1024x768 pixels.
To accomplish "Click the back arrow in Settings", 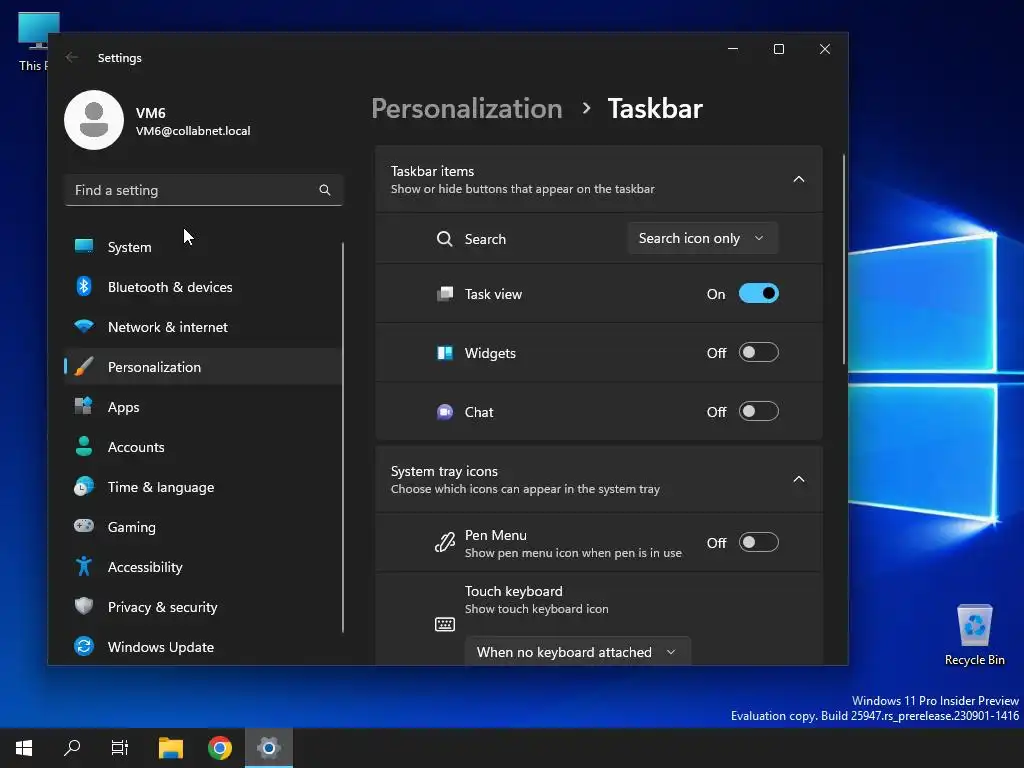I will click(72, 57).
